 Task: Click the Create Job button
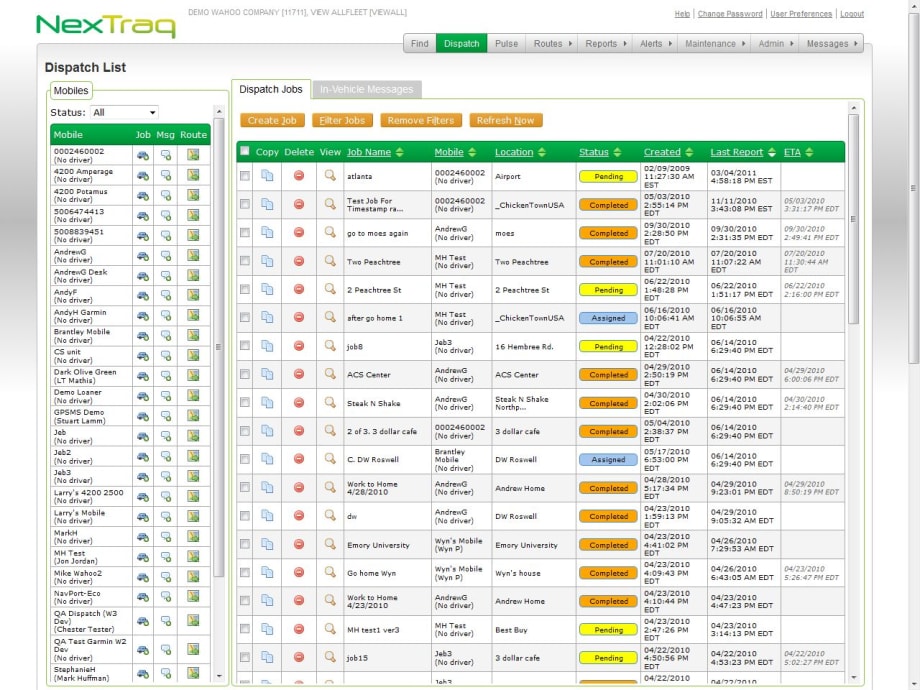point(272,120)
